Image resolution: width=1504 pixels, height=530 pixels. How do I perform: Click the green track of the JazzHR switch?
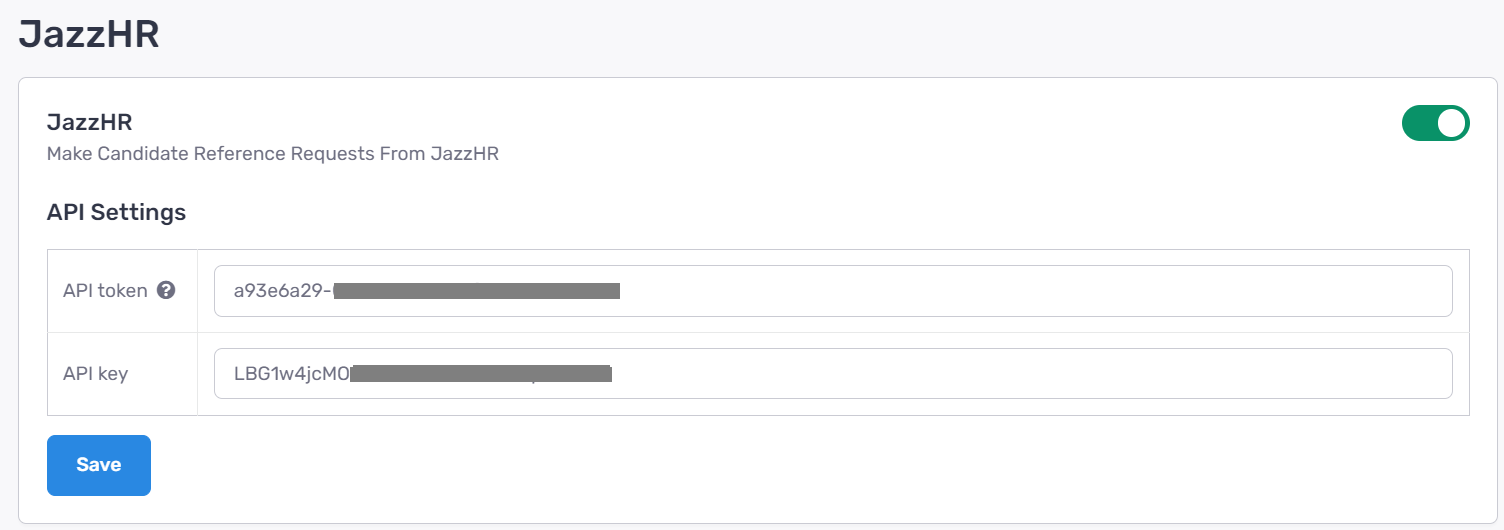coord(1420,123)
